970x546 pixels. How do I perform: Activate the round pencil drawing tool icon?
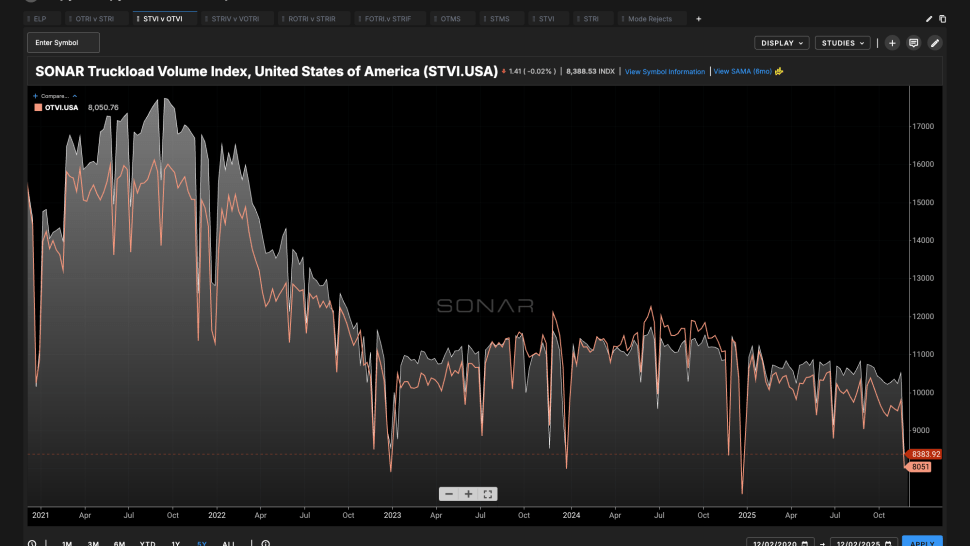tap(935, 43)
